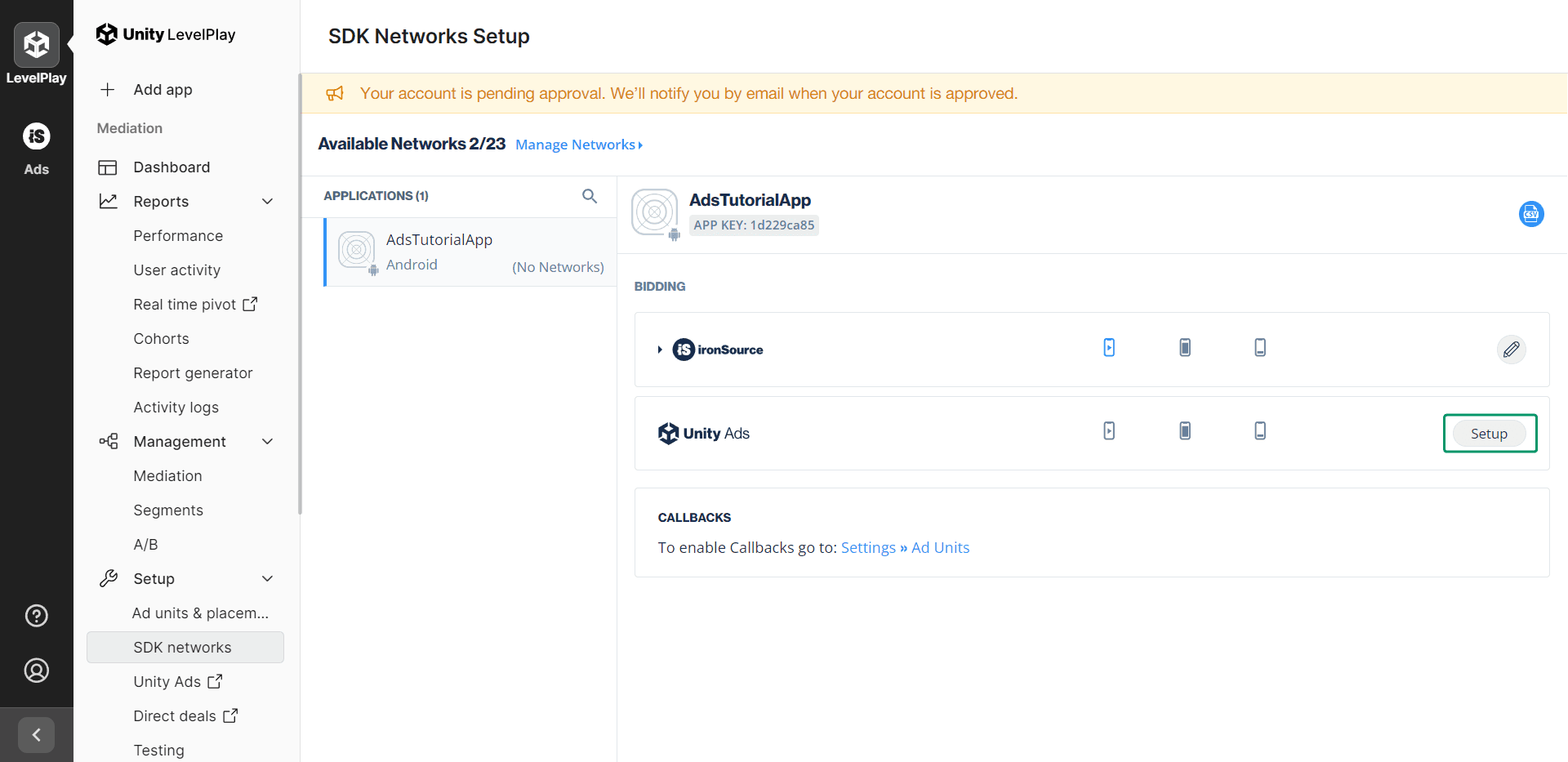Image resolution: width=1568 pixels, height=762 pixels.
Task: Click ironSource rewarded video ad unit icon
Action: pos(1109,347)
